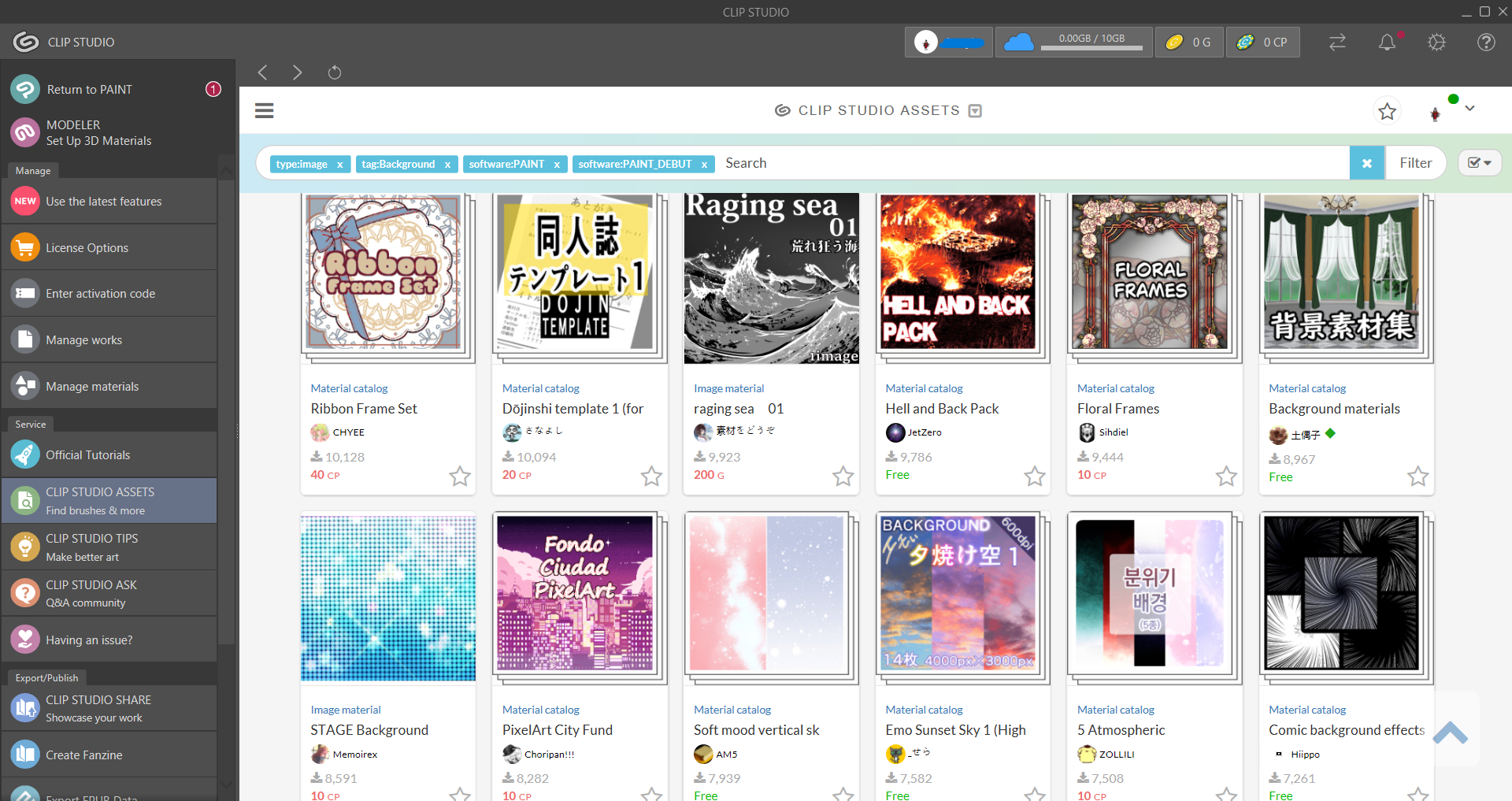Open the PixelArt City Fund thumbnail
The image size is (1512, 801).
580,599
